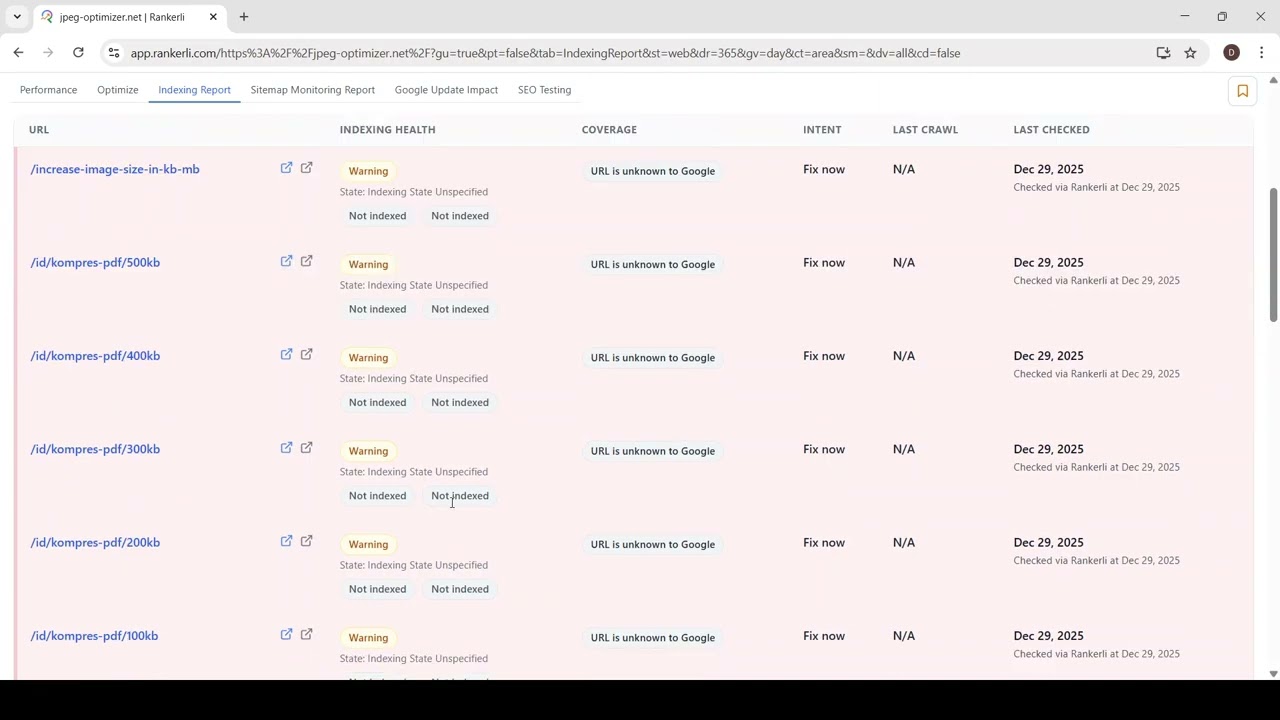1280x720 pixels.
Task: Click blue external-link icon beside /id/kompres-pdf/100kb
Action: click(x=286, y=634)
